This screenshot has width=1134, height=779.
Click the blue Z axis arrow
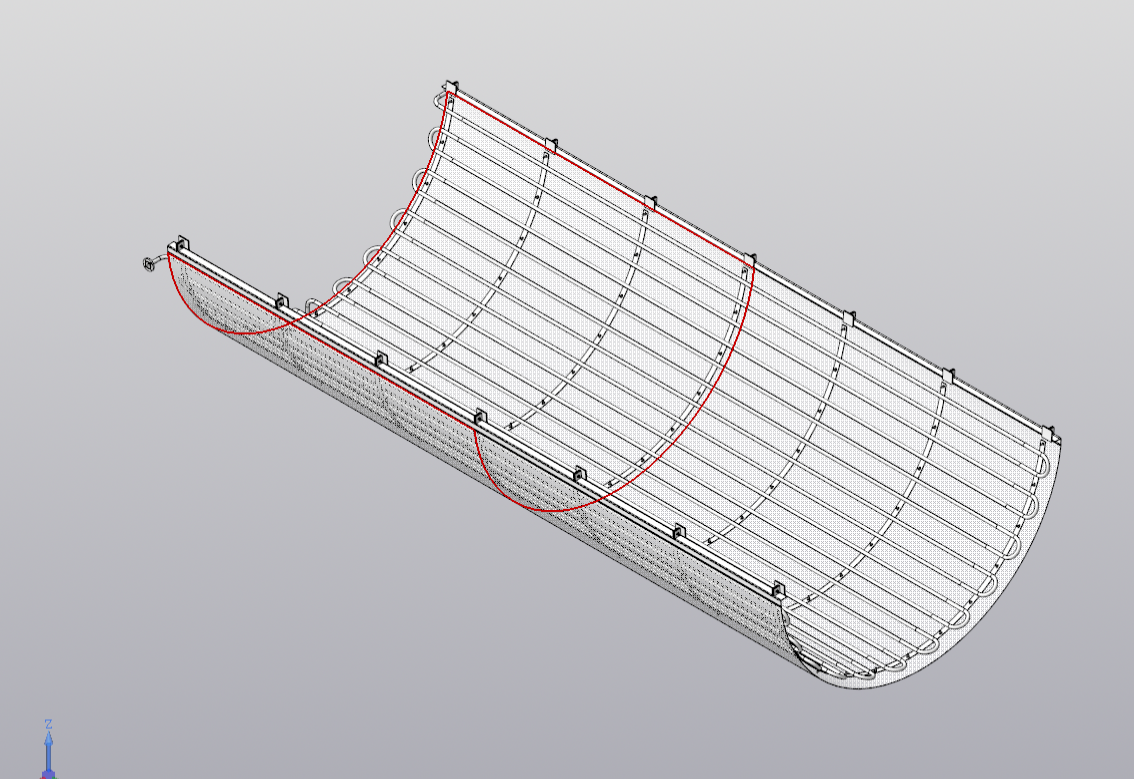tap(48, 752)
